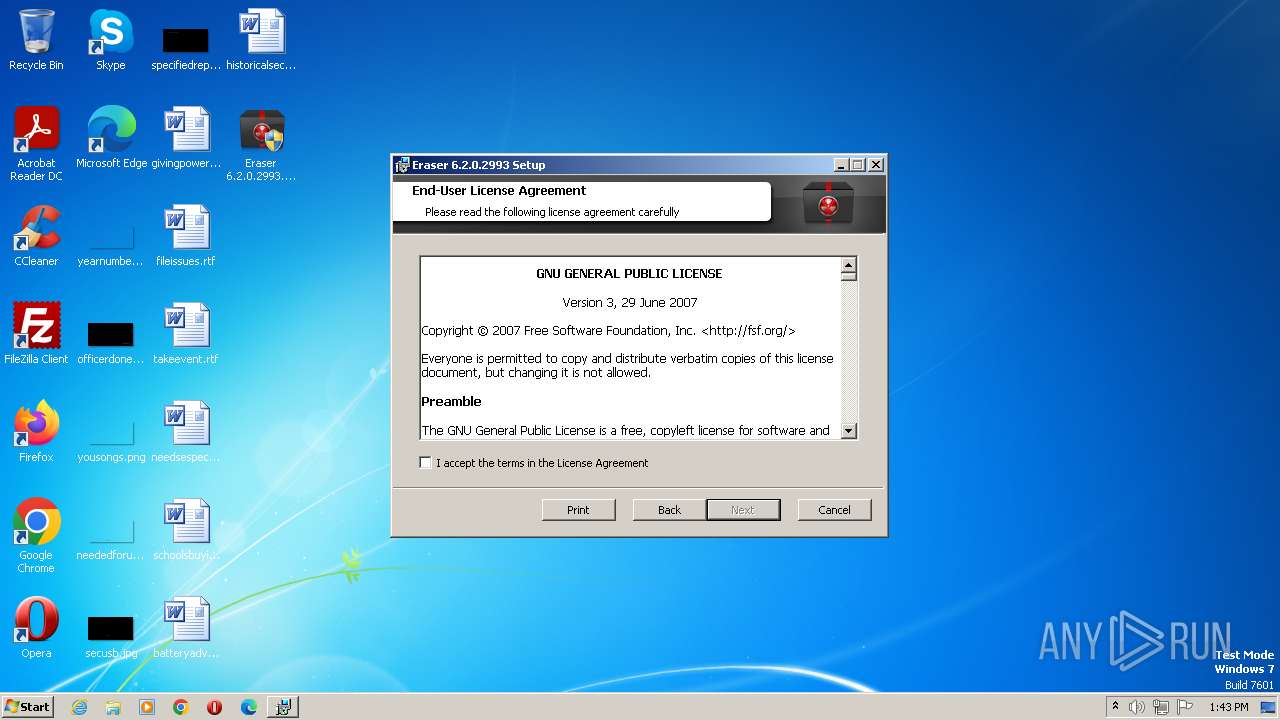Image resolution: width=1280 pixels, height=720 pixels.
Task: Launch Opera from the desktop
Action: coord(36,628)
